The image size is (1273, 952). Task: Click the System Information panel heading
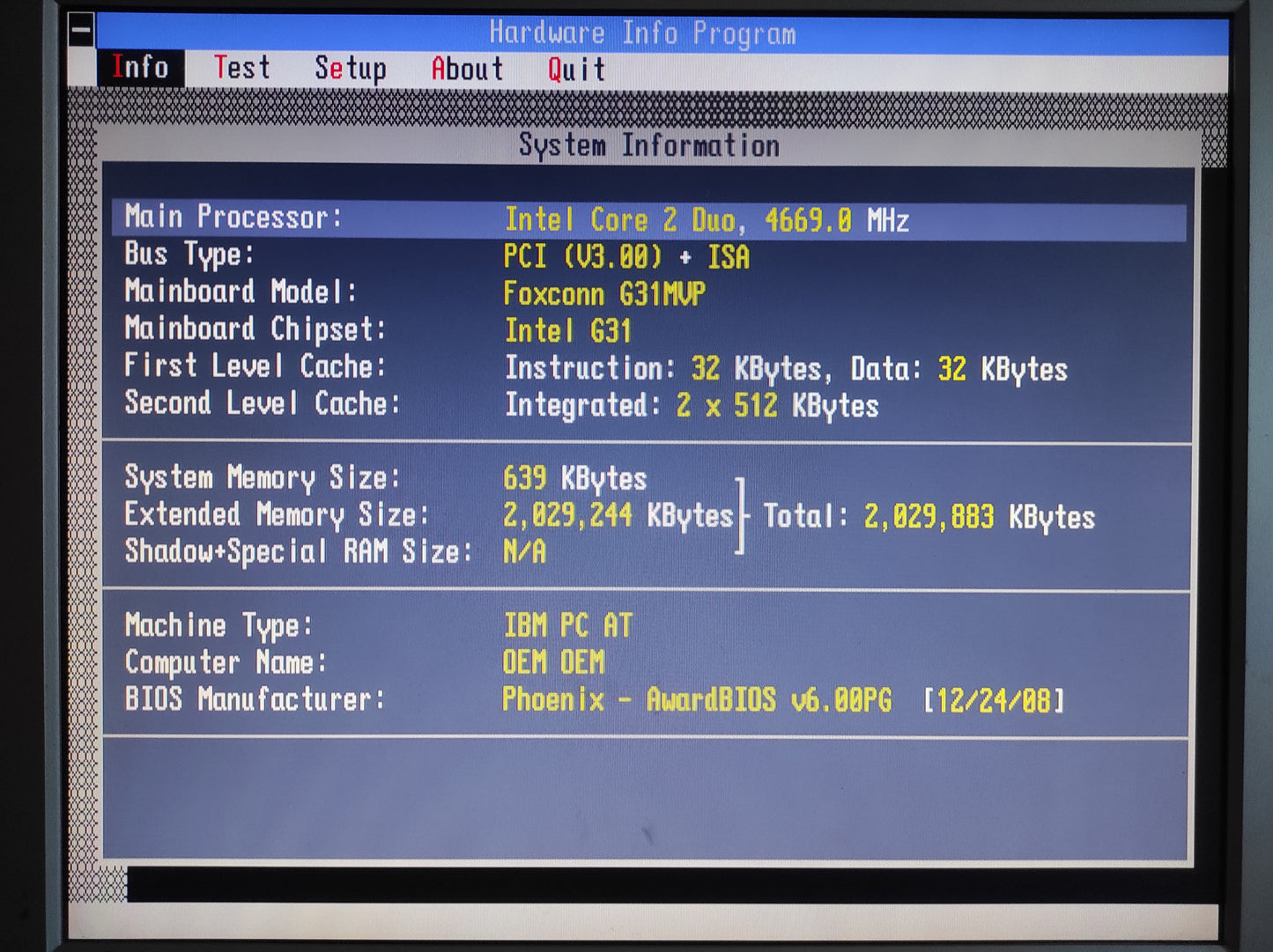[x=648, y=145]
